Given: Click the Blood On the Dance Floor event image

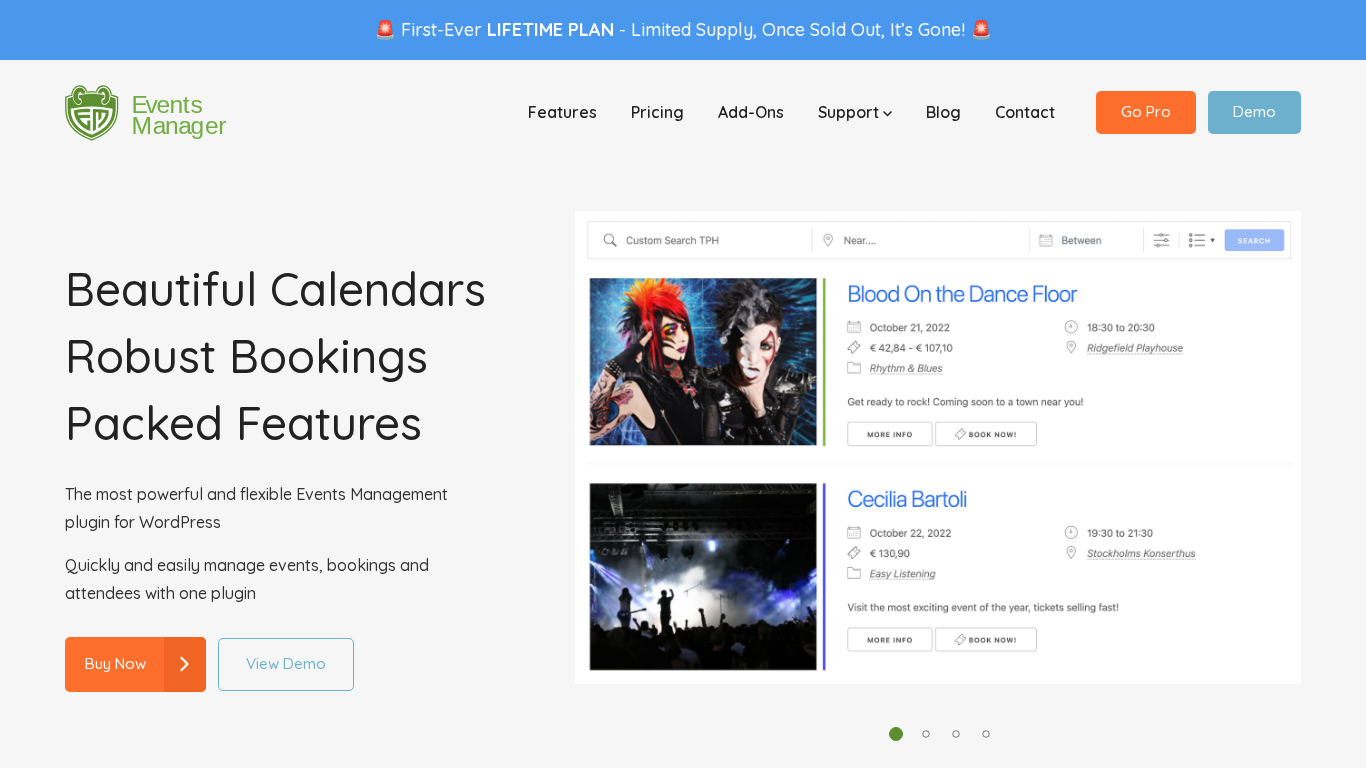Looking at the screenshot, I should point(703,361).
